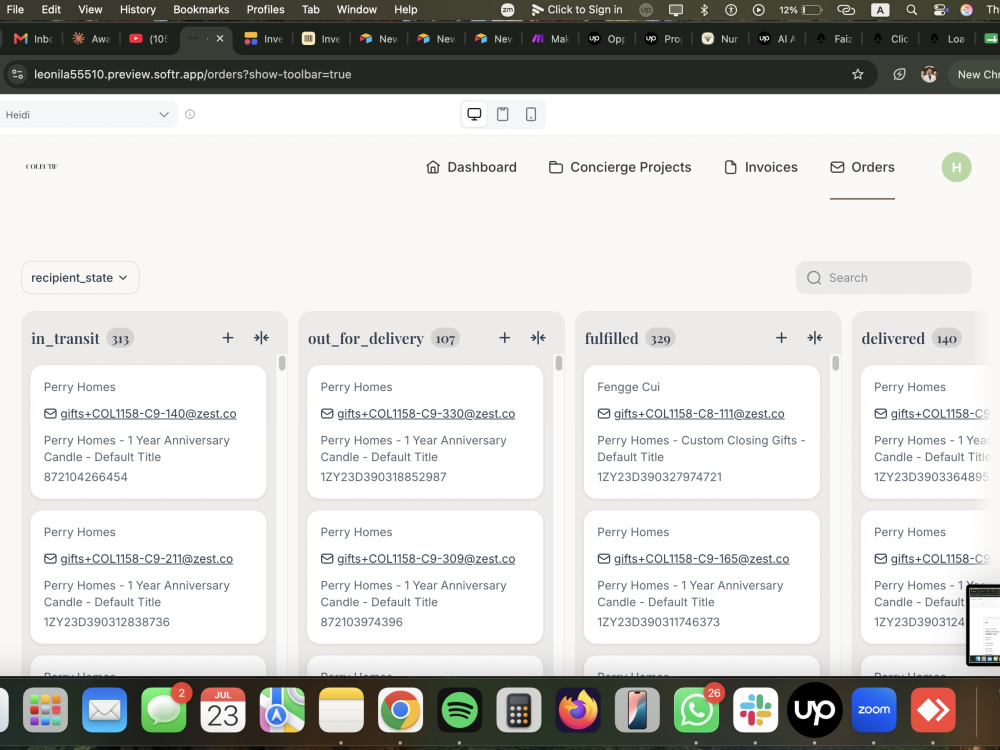Viewport: 1000px width, 750px height.
Task: Collapse the out_for_delivery column
Action: pos(538,338)
